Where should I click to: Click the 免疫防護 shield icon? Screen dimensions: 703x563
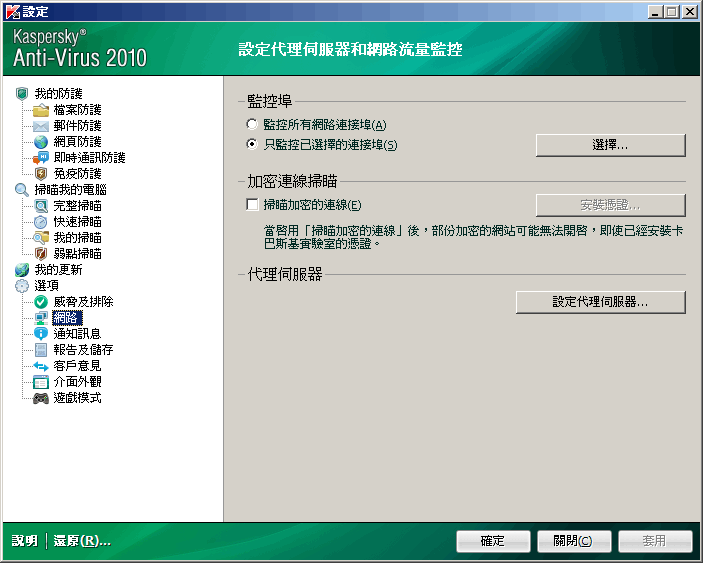(x=41, y=174)
